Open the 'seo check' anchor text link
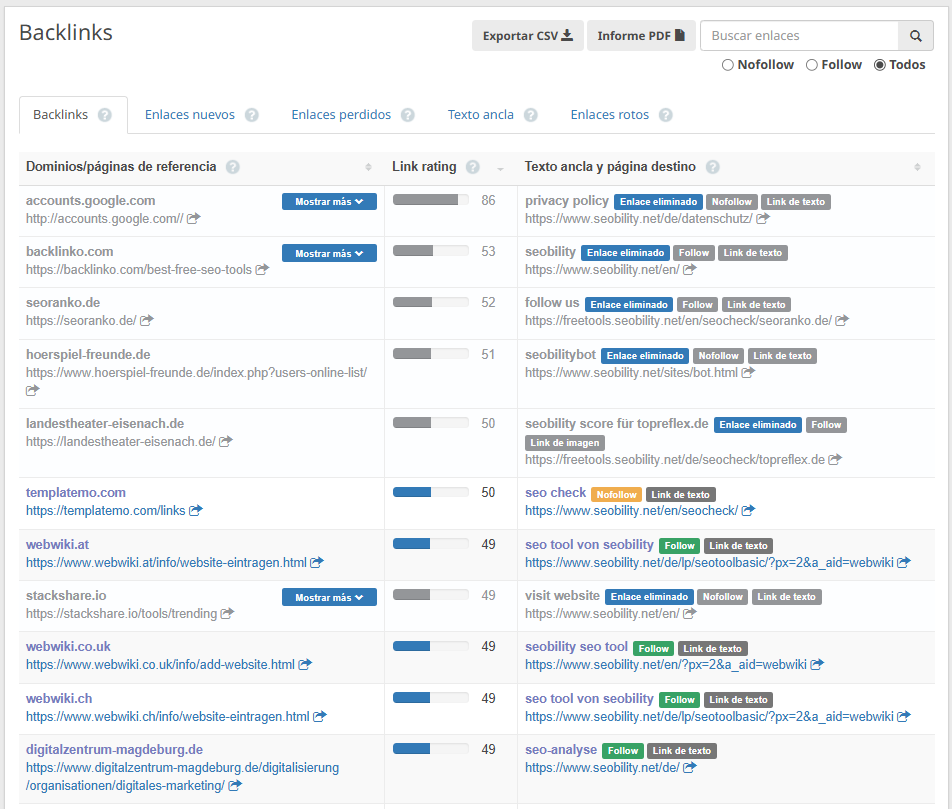Screen dimensions: 952x809 556,493
